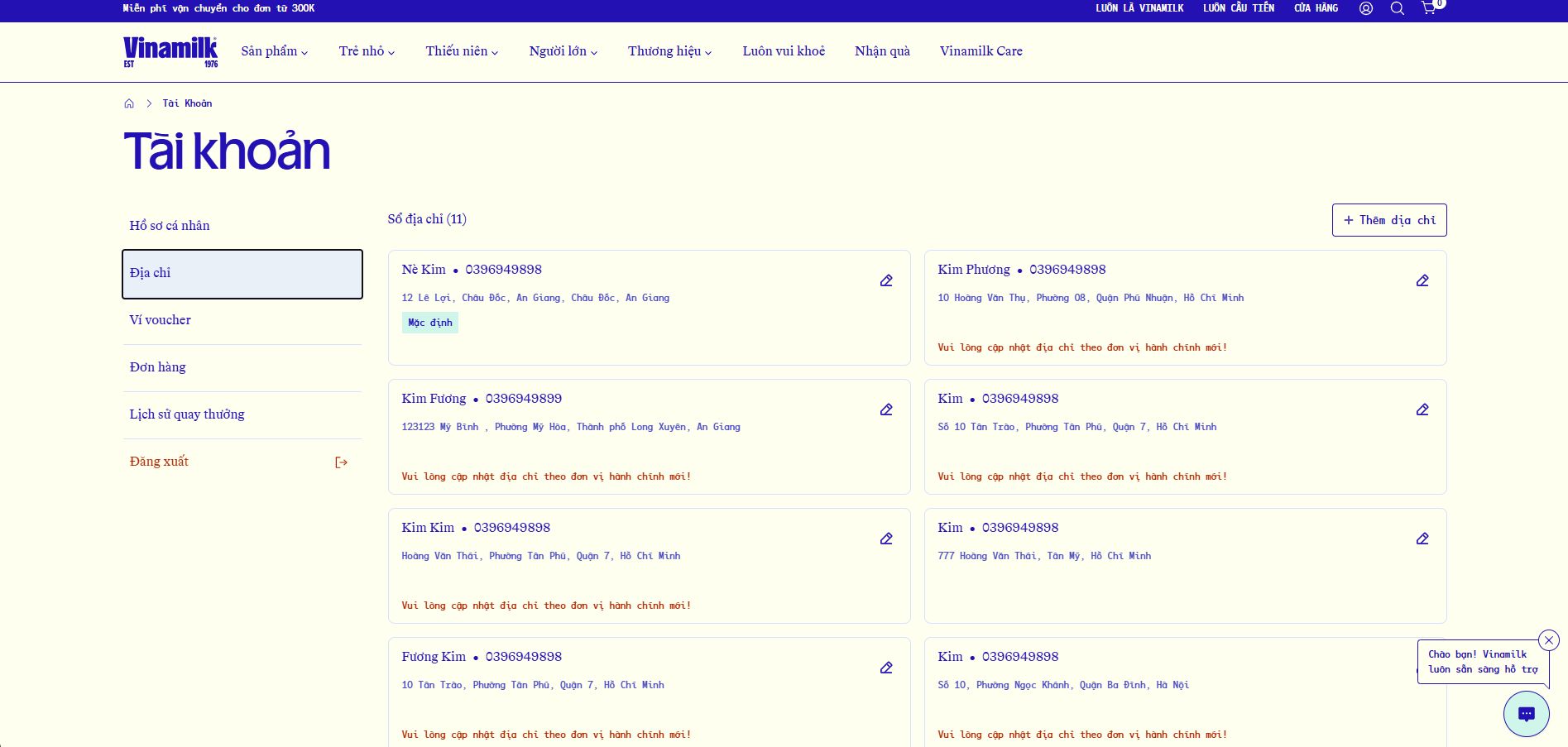This screenshot has height=747, width=1568.
Task: Edit the Kim Phương address entry
Action: click(1422, 280)
